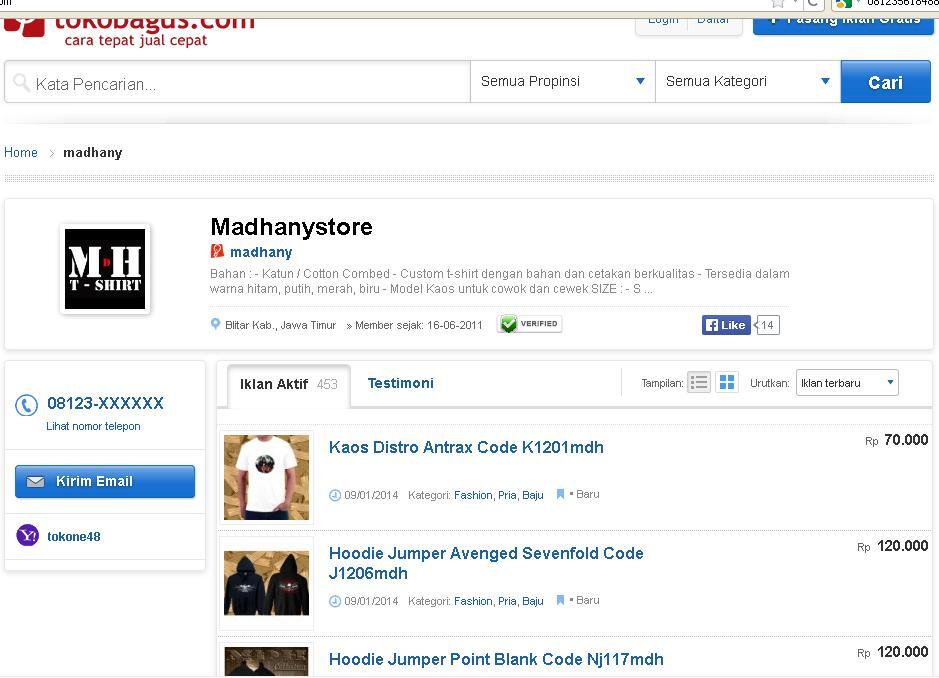The height and width of the screenshot is (678, 939).
Task: Switch to grid view display
Action: pyautogui.click(x=727, y=382)
